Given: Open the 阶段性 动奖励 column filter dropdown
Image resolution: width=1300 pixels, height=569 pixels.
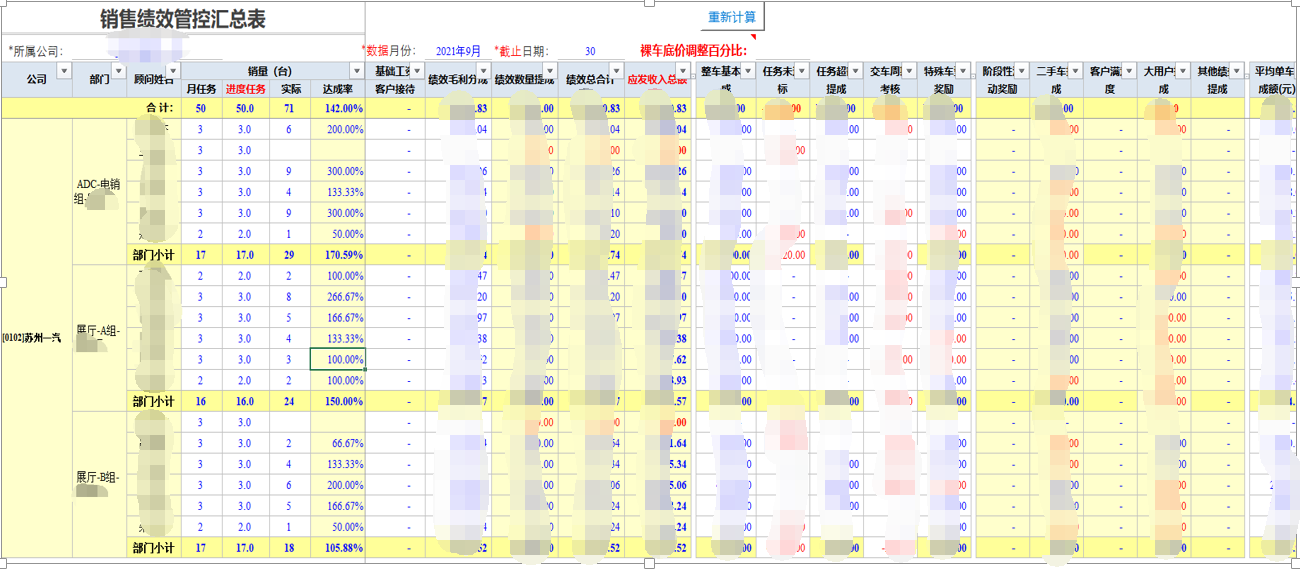Looking at the screenshot, I should point(1021,70).
